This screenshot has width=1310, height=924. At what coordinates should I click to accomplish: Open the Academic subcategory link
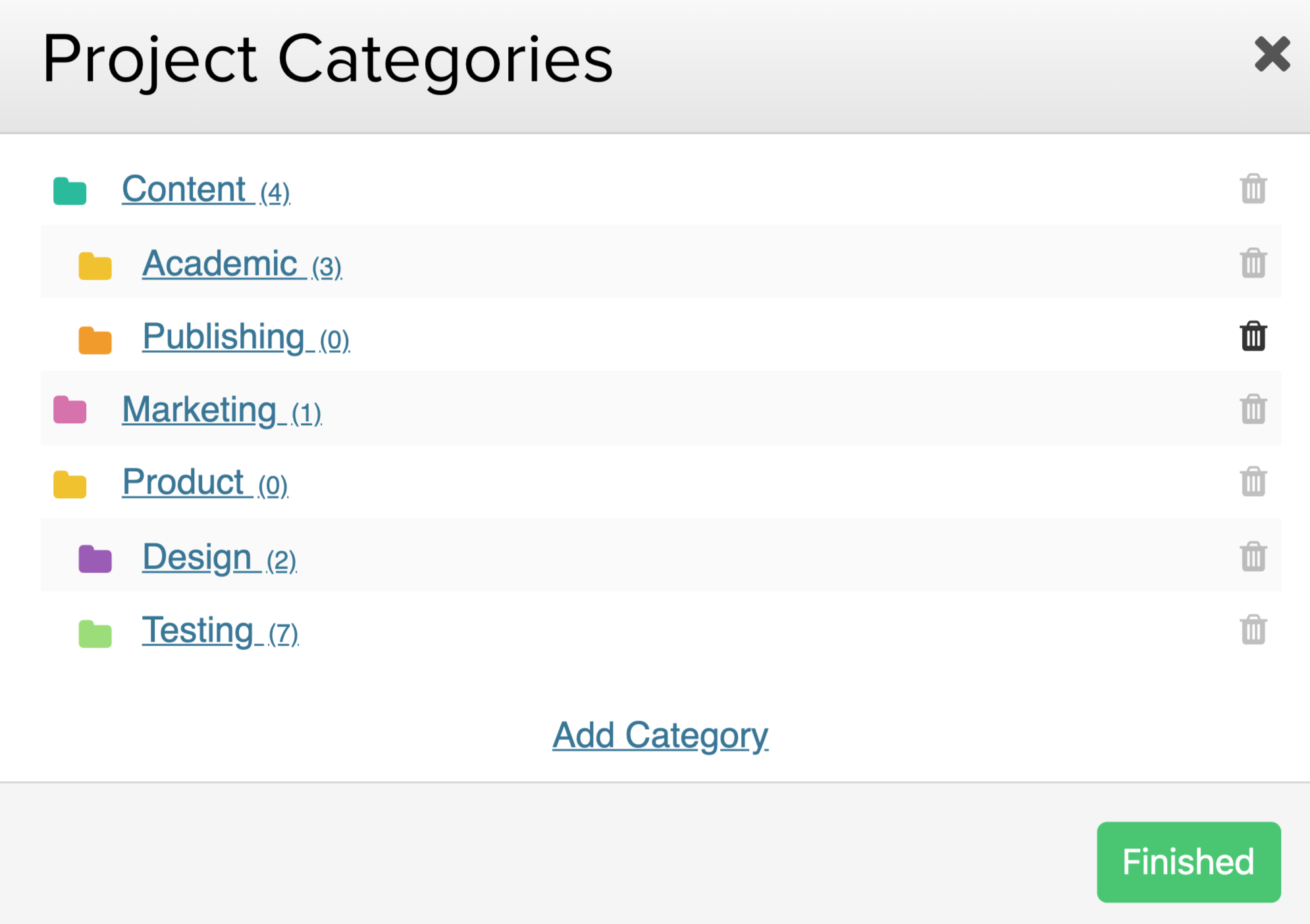[x=220, y=264]
